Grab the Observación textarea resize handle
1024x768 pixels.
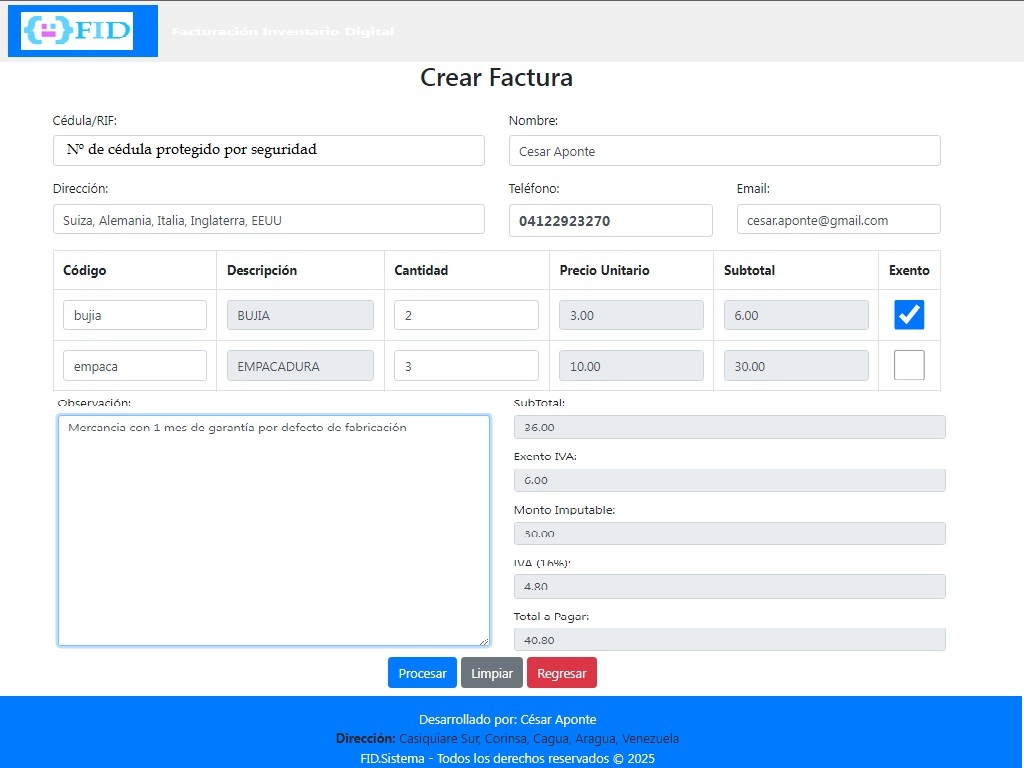(484, 640)
